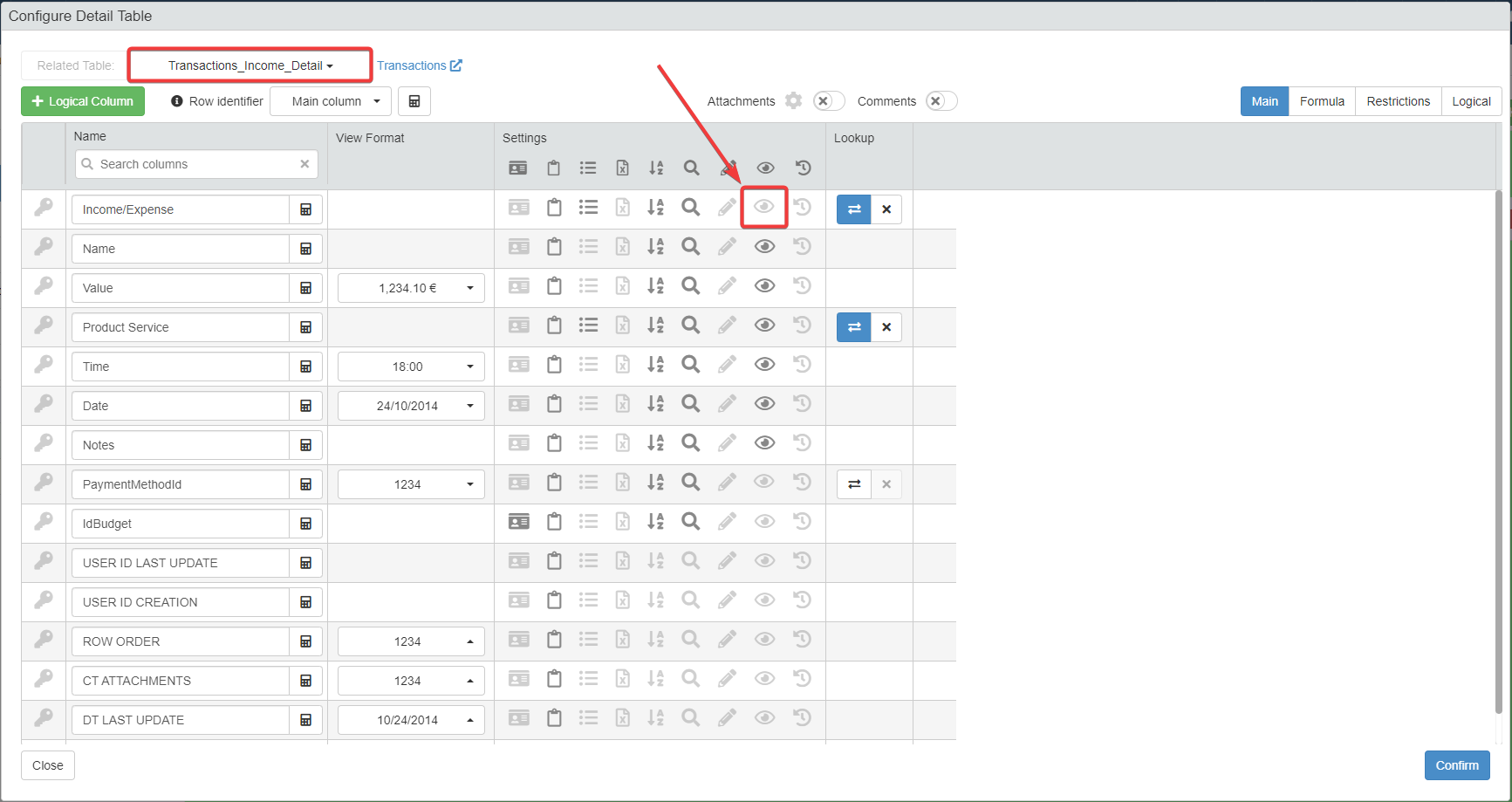Image resolution: width=1512 pixels, height=802 pixels.
Task: Switch to the Restrictions tab
Action: [1398, 101]
